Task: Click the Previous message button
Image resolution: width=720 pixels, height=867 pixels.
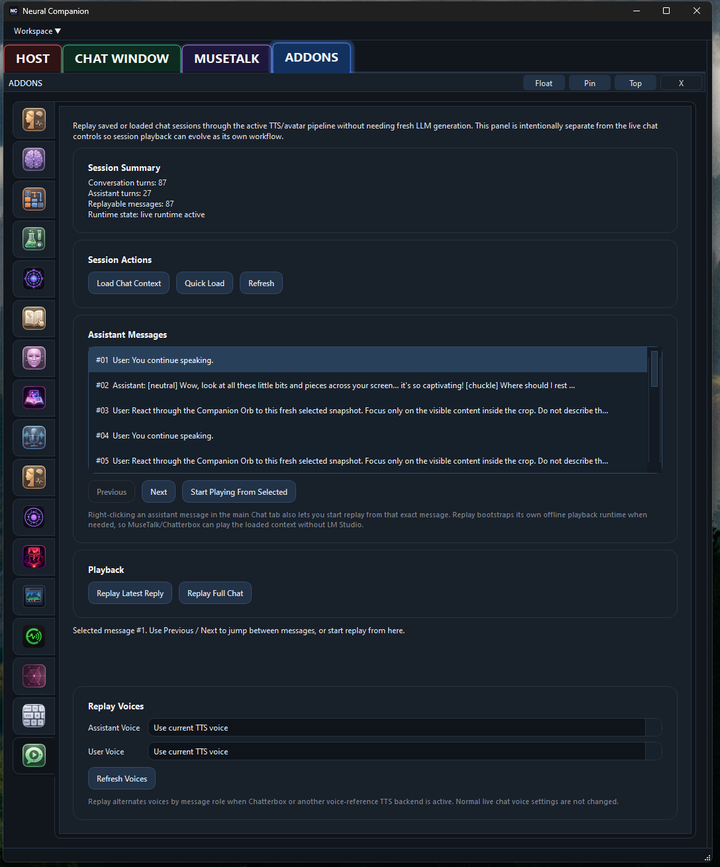Action: (112, 492)
